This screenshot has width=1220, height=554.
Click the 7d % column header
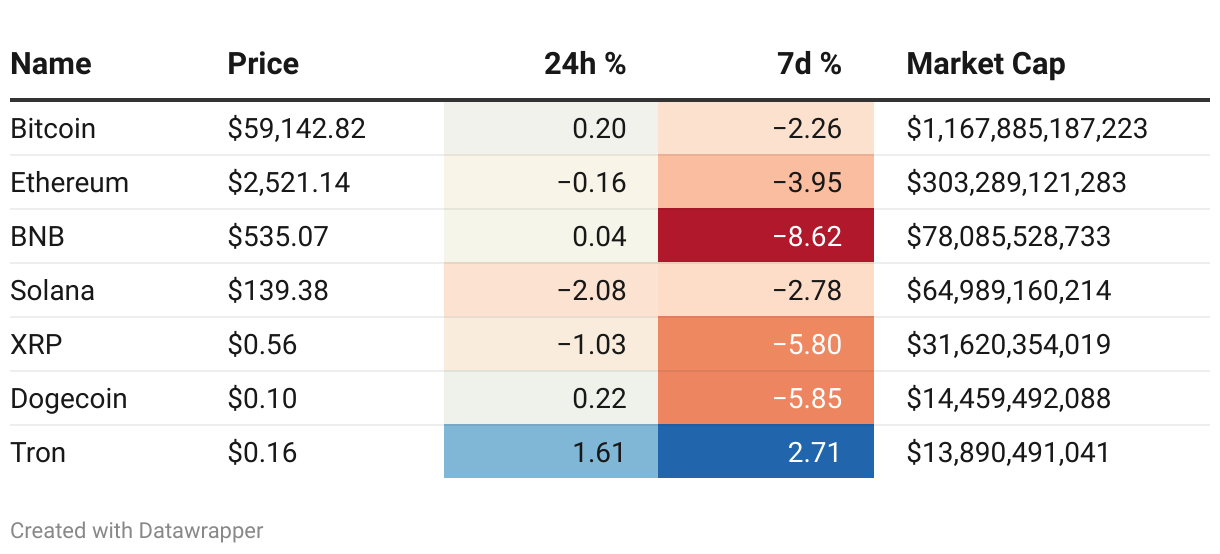pos(809,64)
